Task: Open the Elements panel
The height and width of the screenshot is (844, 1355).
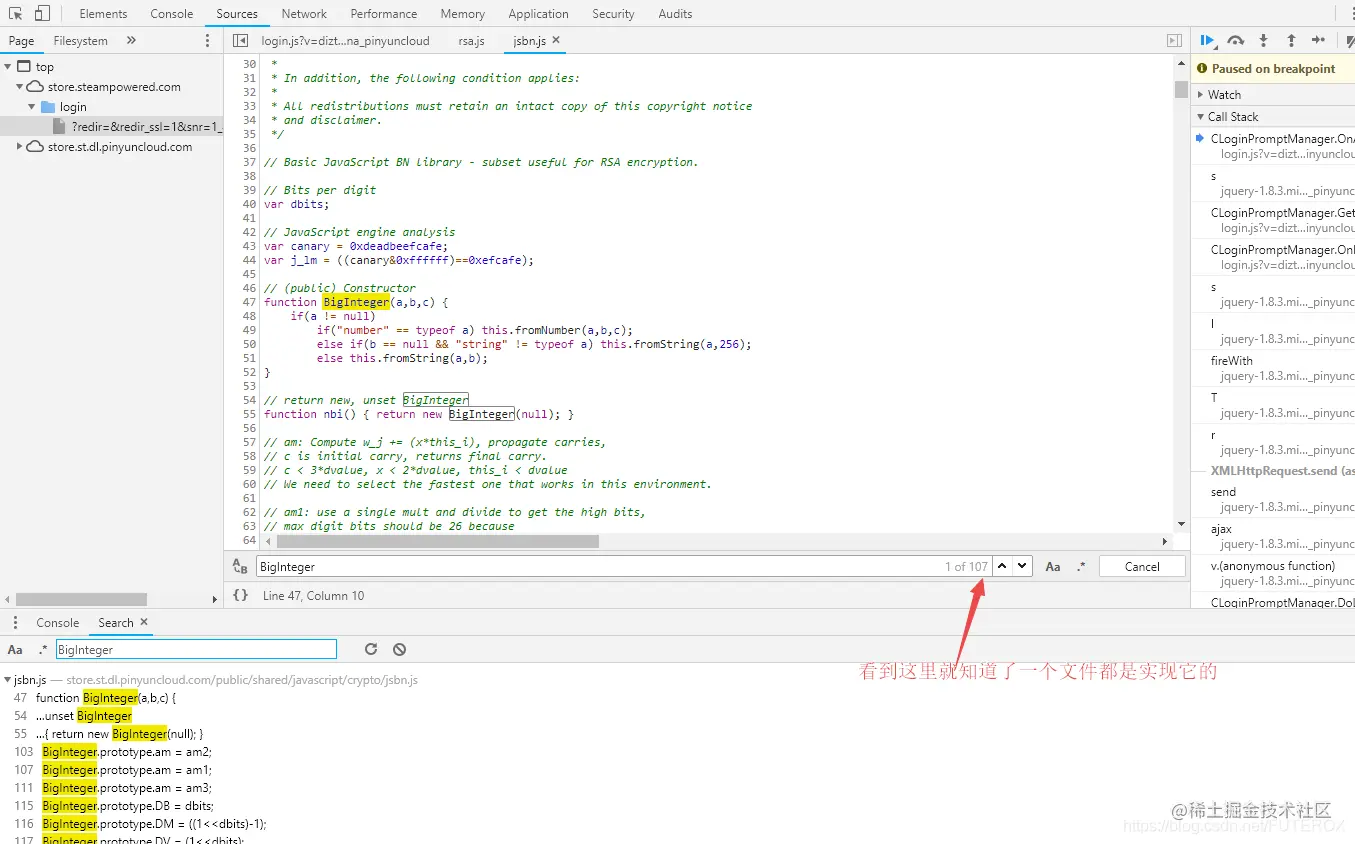Action: 103,14
